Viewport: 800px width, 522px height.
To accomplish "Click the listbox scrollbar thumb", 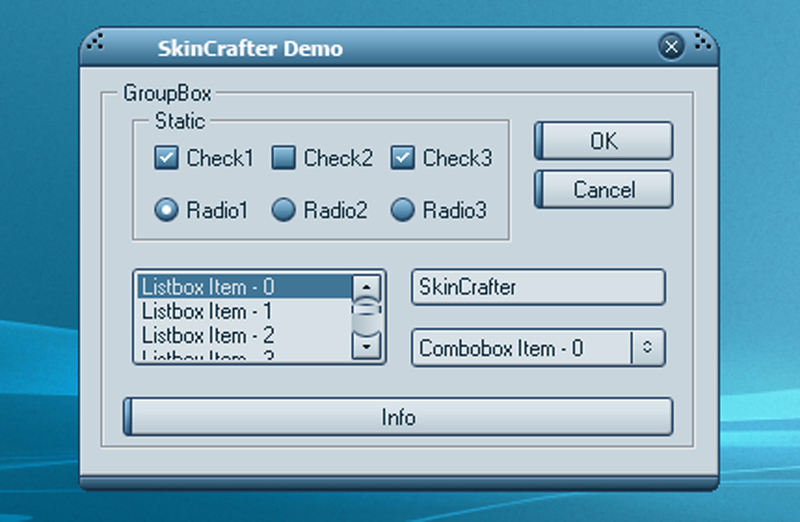I will click(369, 314).
